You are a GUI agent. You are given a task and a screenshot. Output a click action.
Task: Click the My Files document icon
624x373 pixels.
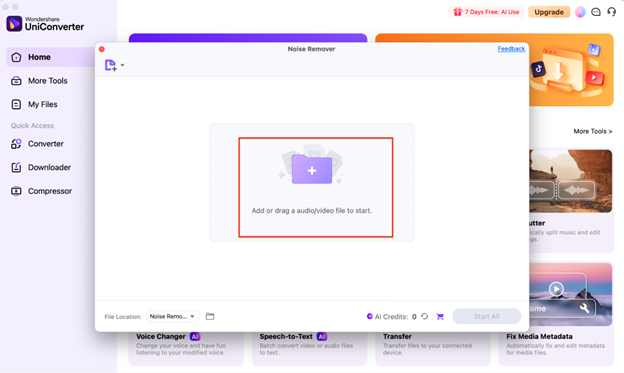coord(16,104)
